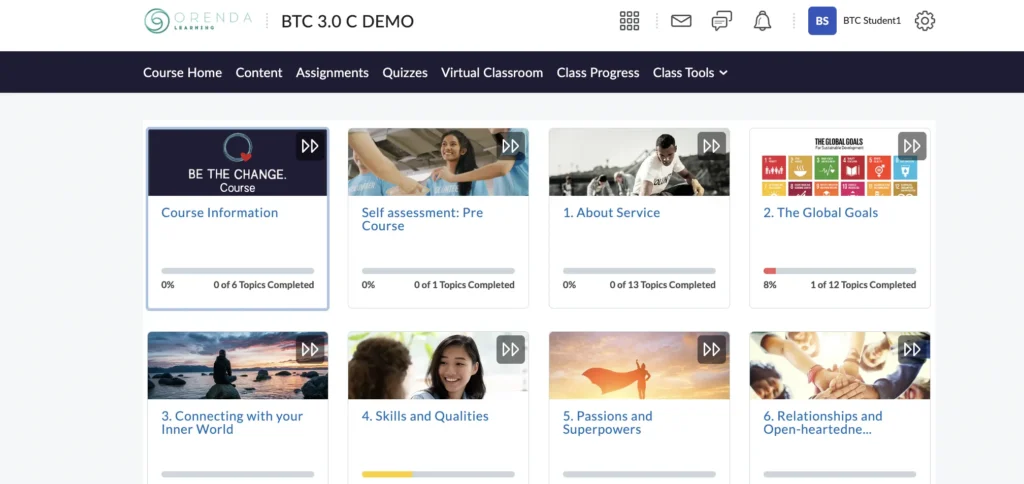Click The Global Goals progress bar

[x=839, y=271]
